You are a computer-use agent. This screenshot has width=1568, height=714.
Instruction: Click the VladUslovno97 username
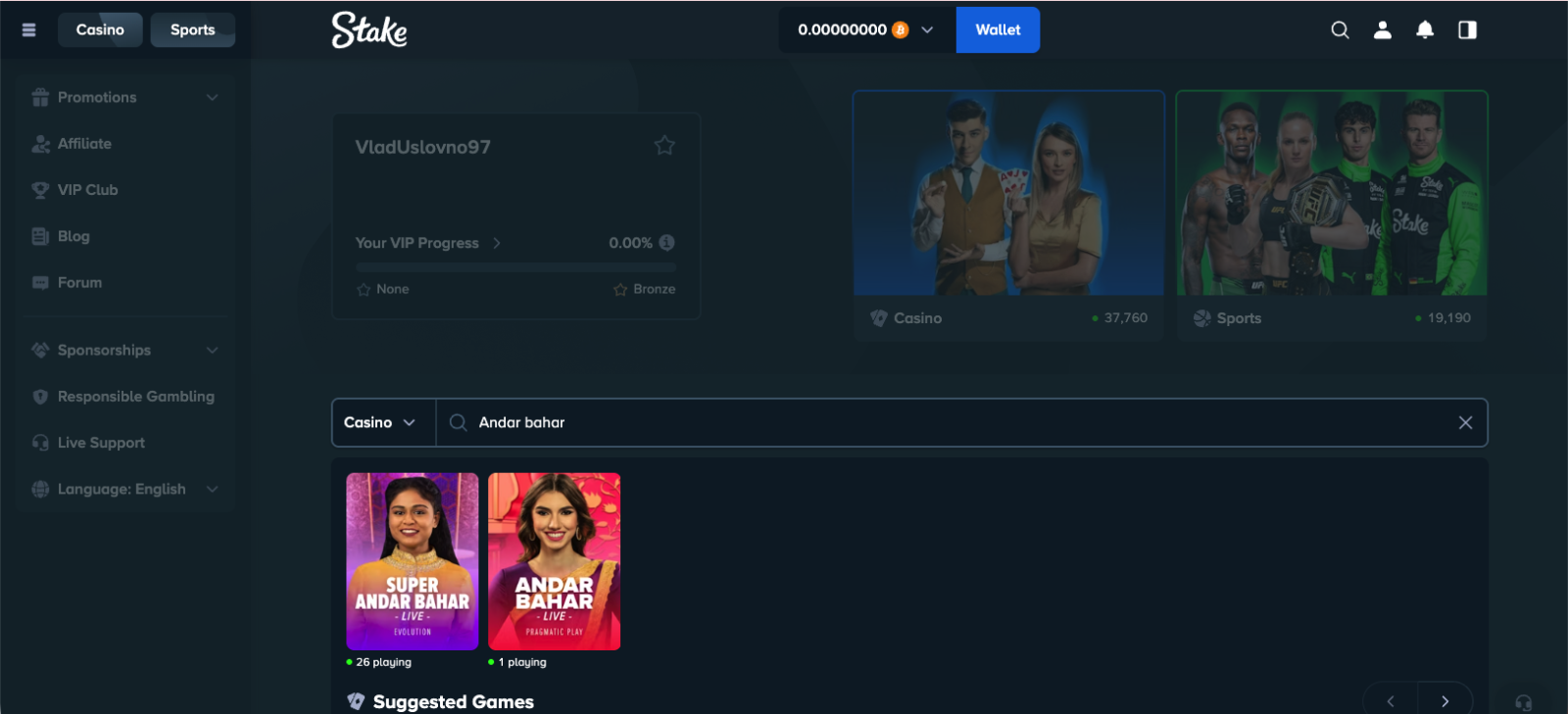[x=422, y=147]
